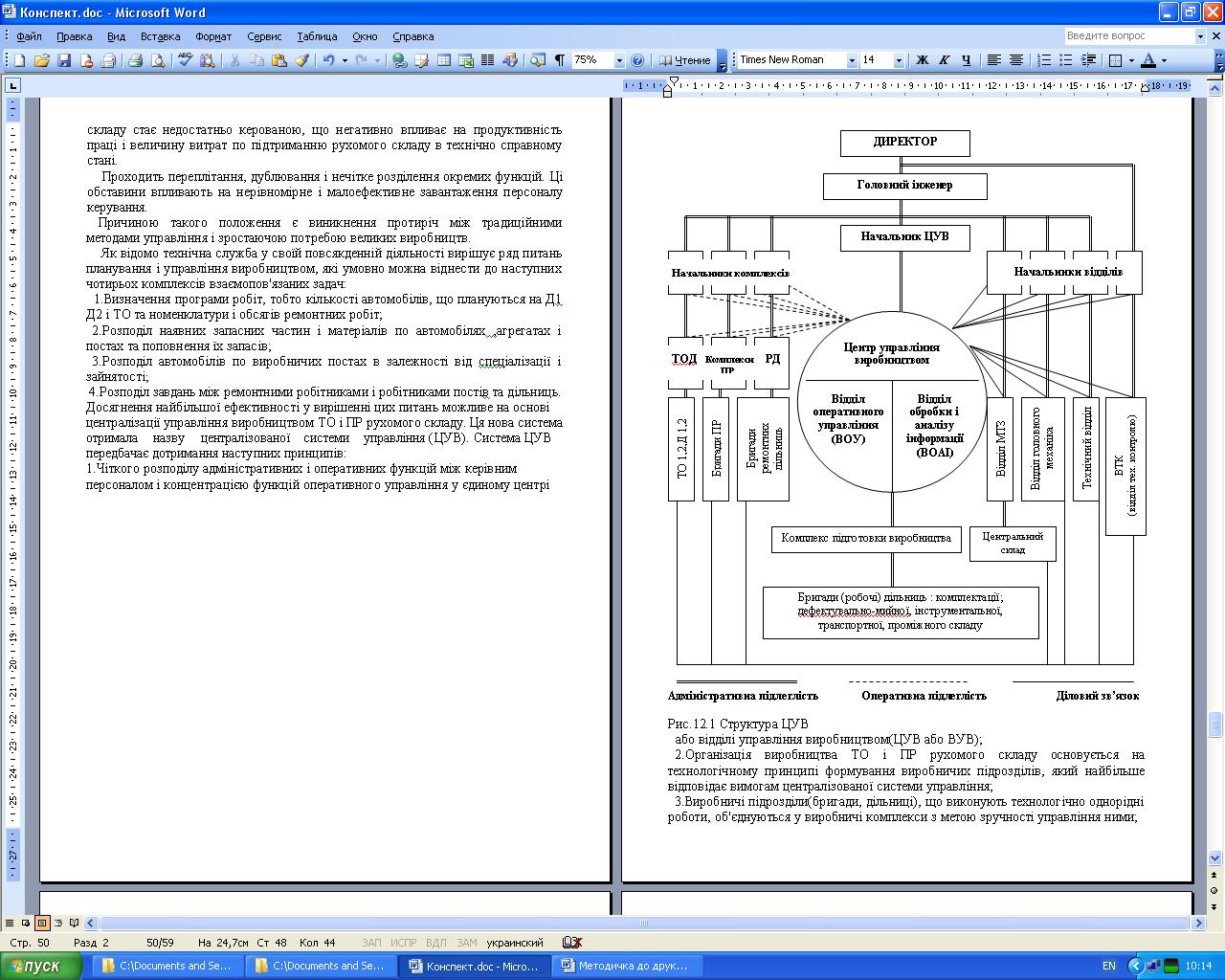Center-align the text

1016,60
